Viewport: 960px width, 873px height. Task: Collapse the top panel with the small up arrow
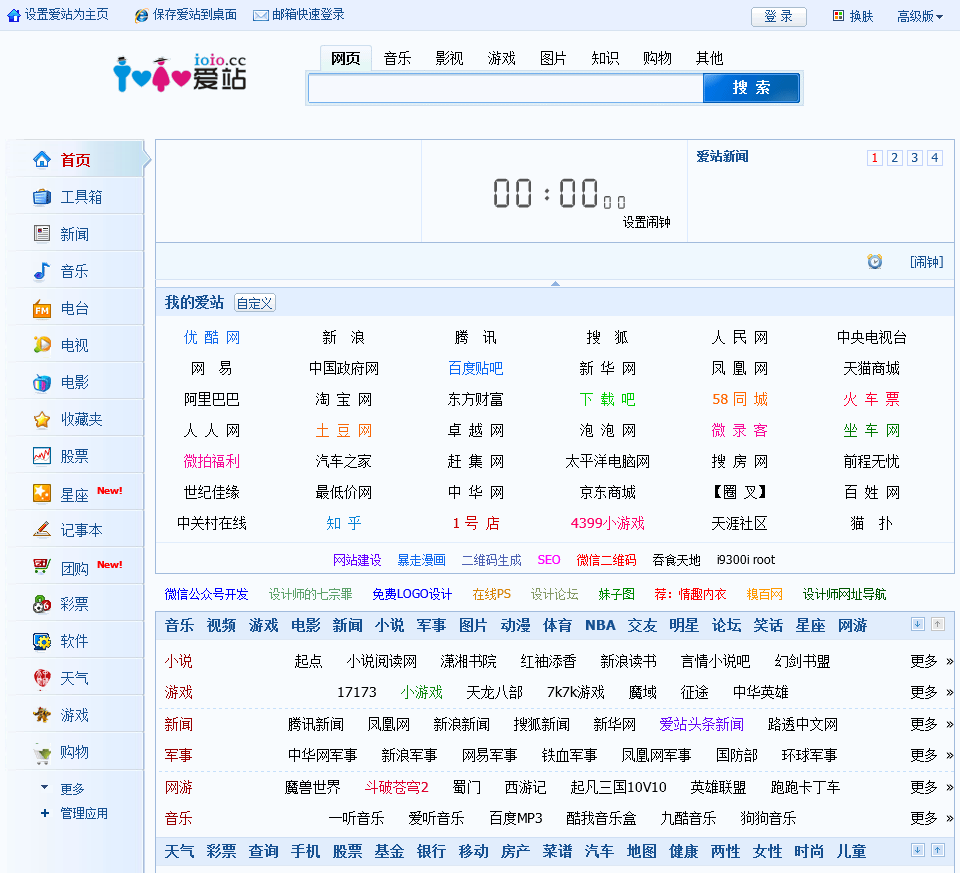[555, 284]
